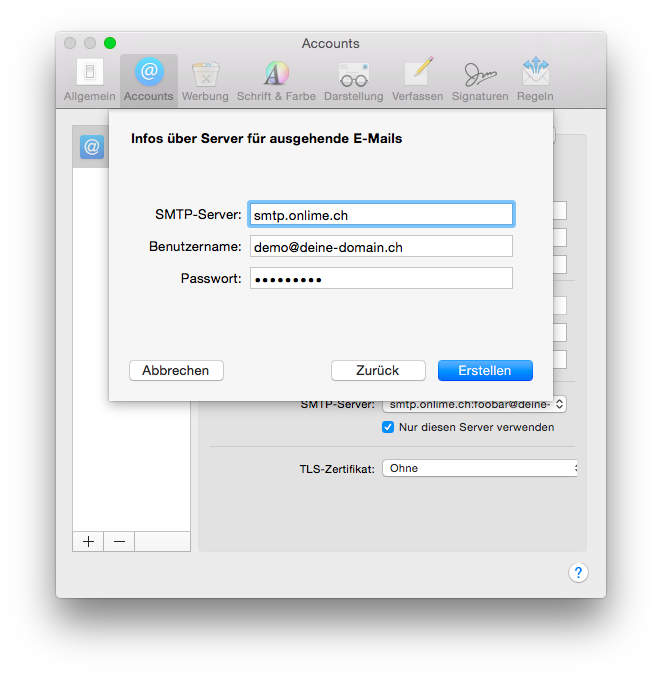Toggle 'Nur diesen Server verwenden' checkbox

click(388, 427)
